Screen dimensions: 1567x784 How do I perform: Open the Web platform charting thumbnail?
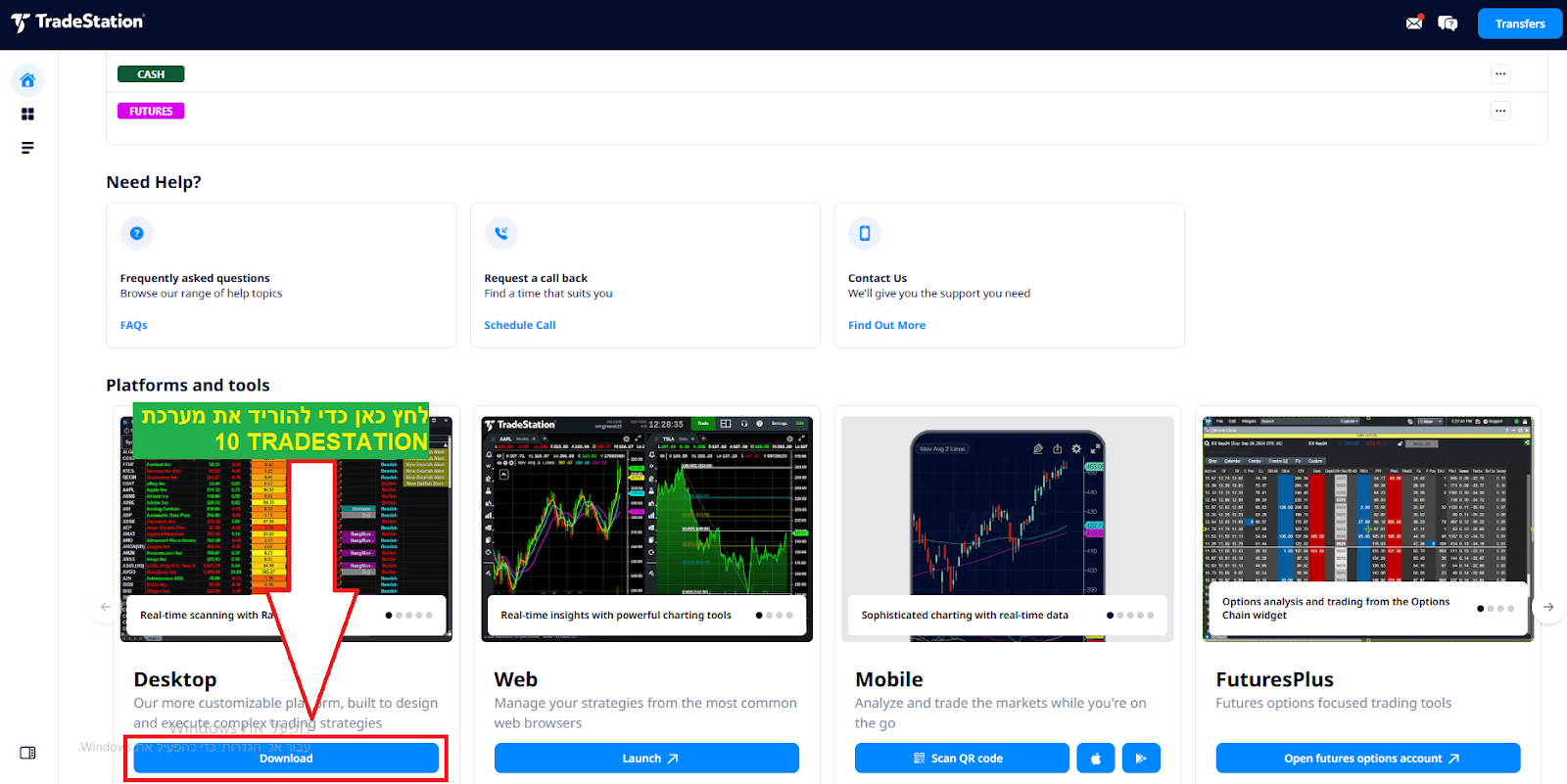coord(647,530)
